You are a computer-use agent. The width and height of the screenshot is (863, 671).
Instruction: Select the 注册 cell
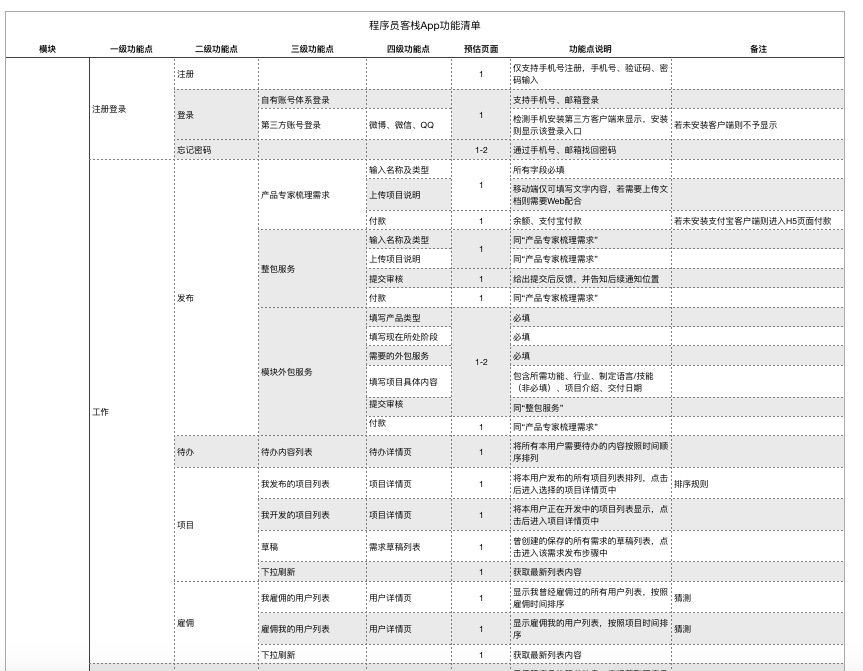tap(185, 73)
